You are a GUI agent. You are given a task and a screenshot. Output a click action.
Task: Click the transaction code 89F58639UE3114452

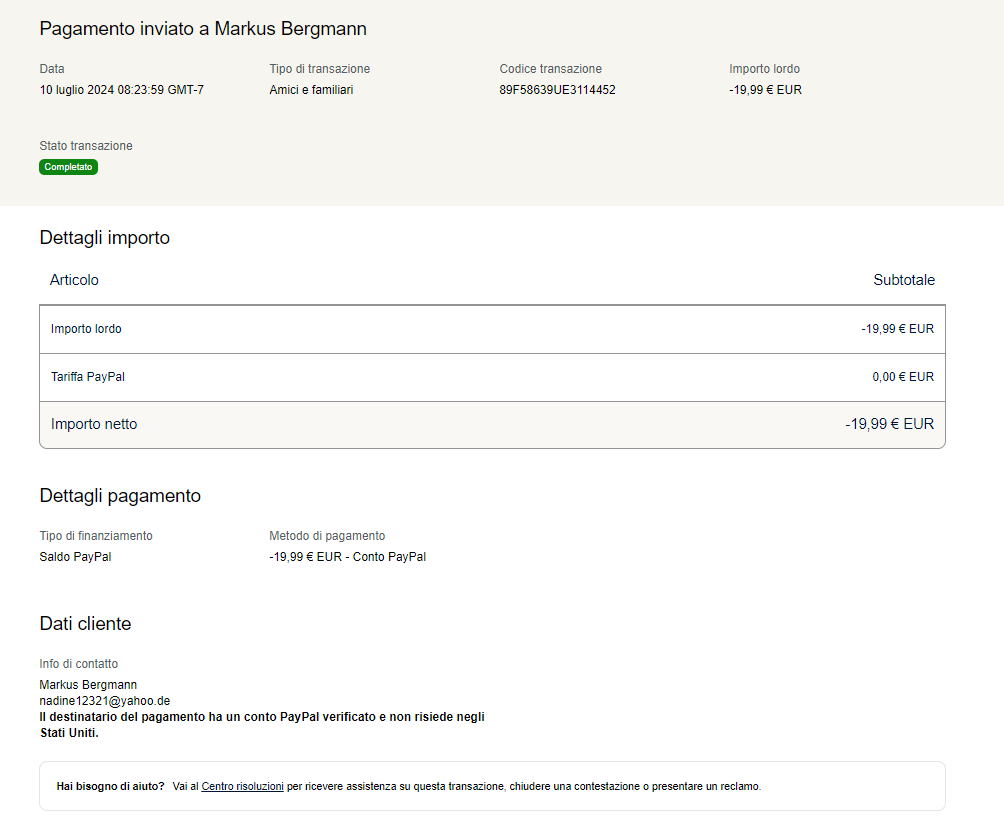coord(557,90)
